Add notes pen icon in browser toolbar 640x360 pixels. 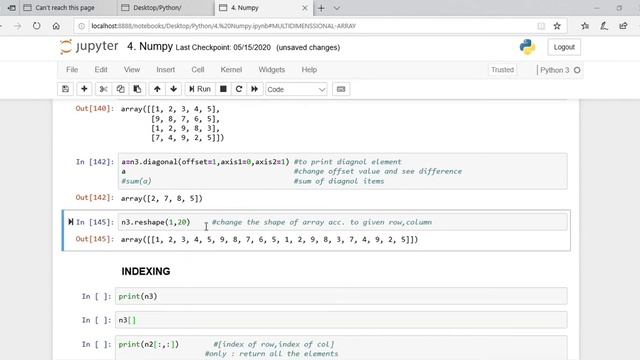604,26
